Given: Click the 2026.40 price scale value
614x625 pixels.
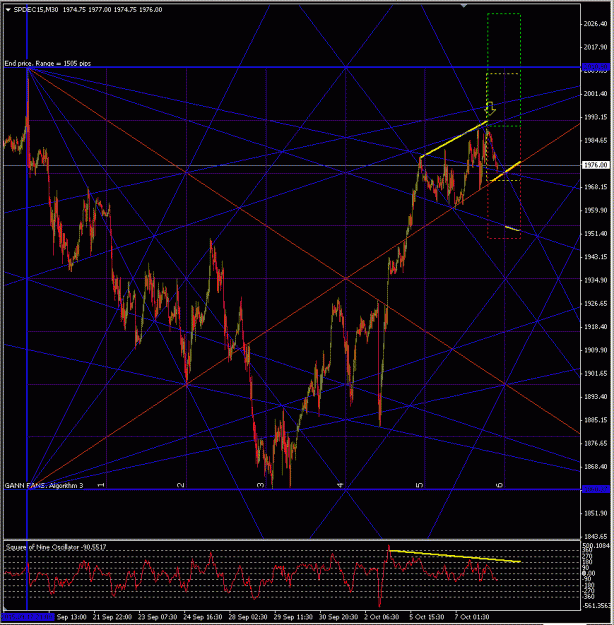Looking at the screenshot, I should click(x=595, y=24).
